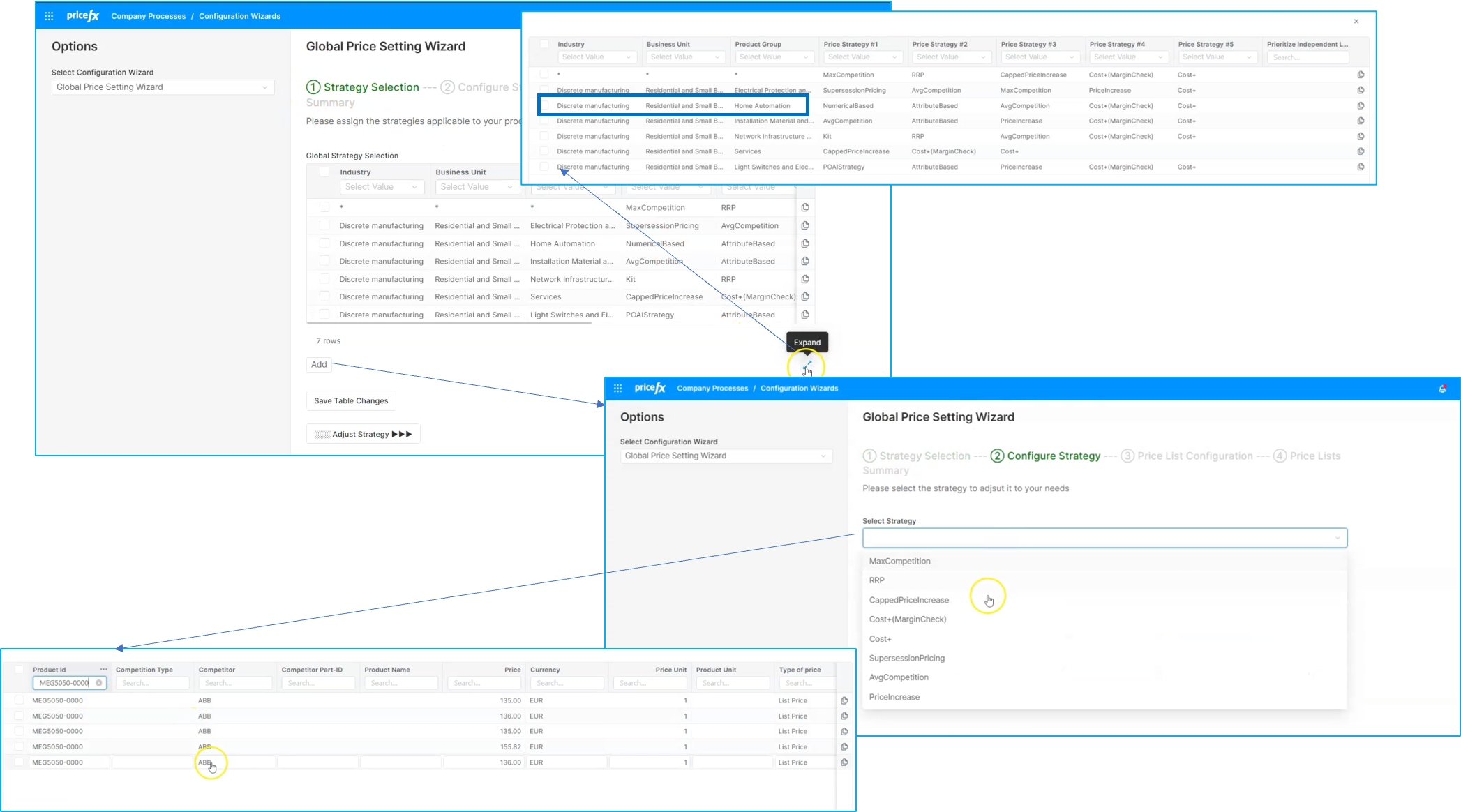Open the Price Strategy #3 filter in the expanded popup
Viewport: 1461px width, 812px height.
point(1039,57)
